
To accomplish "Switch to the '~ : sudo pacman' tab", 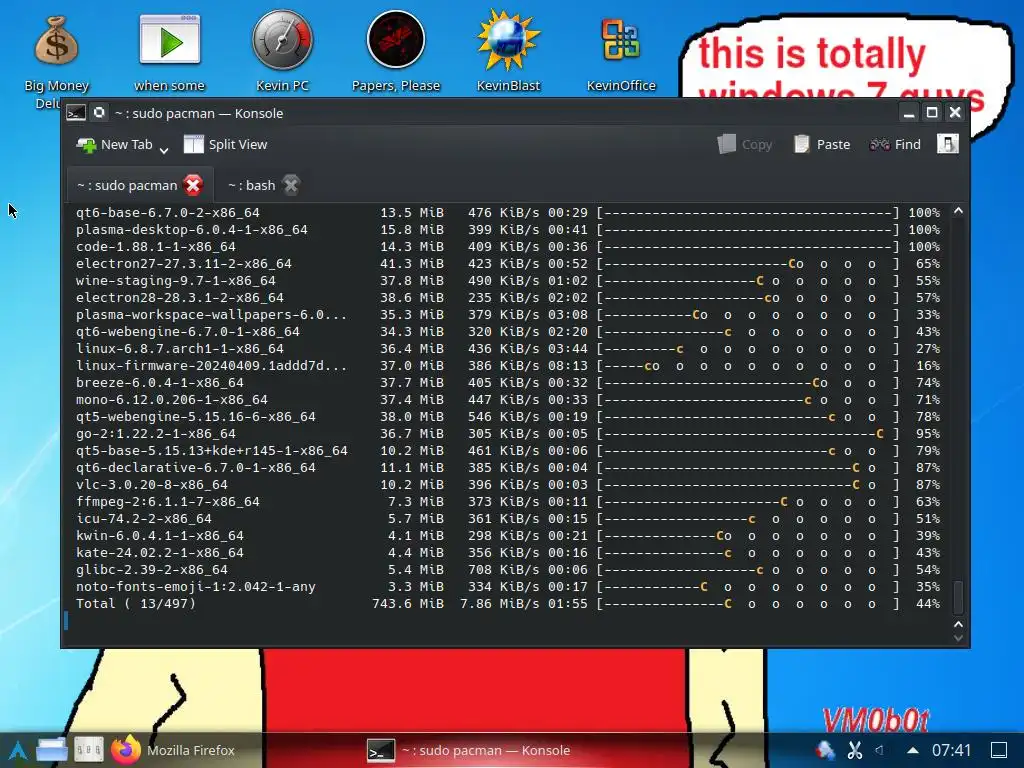I will (x=127, y=185).
